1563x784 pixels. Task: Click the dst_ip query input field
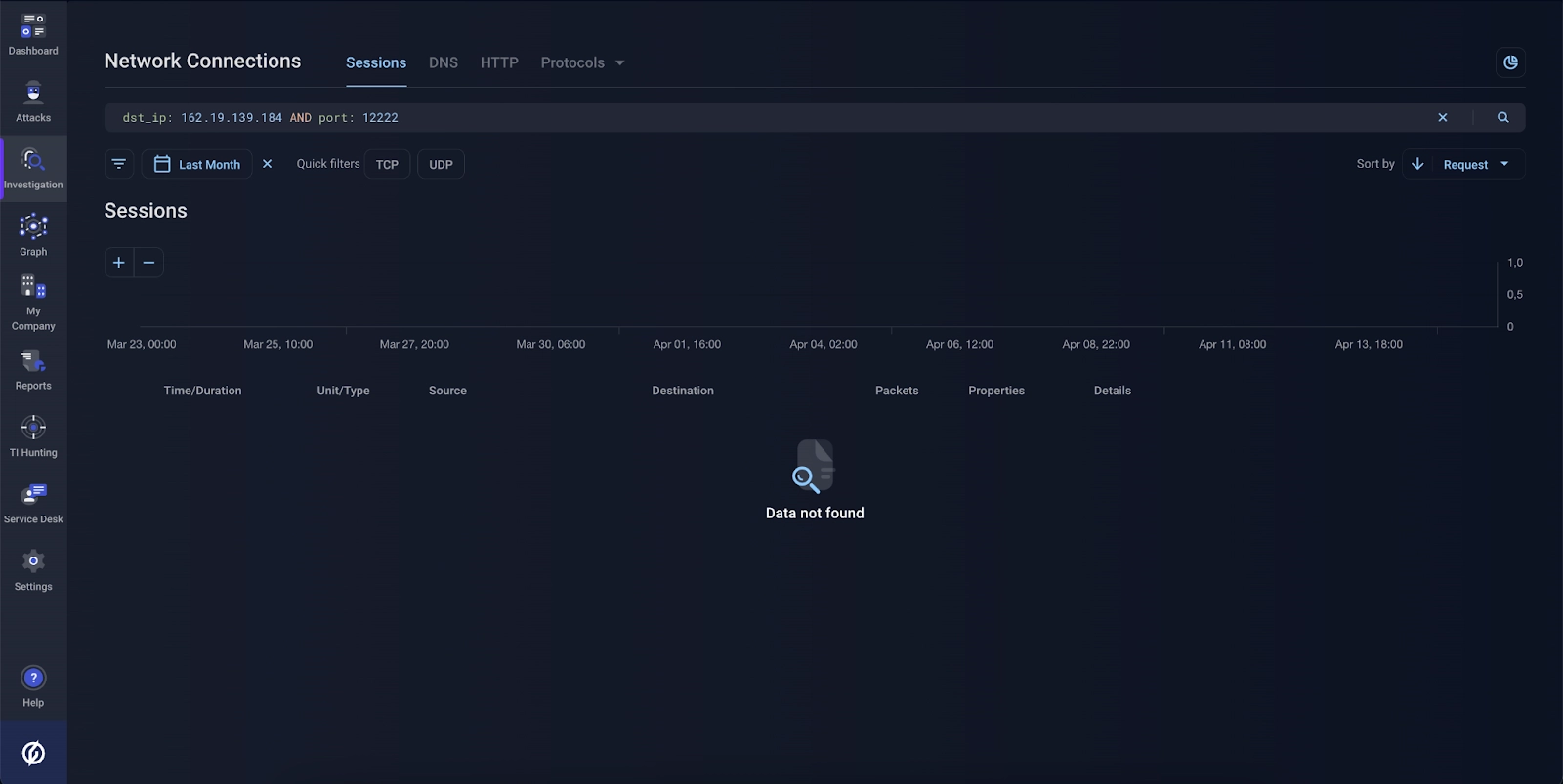(x=762, y=117)
